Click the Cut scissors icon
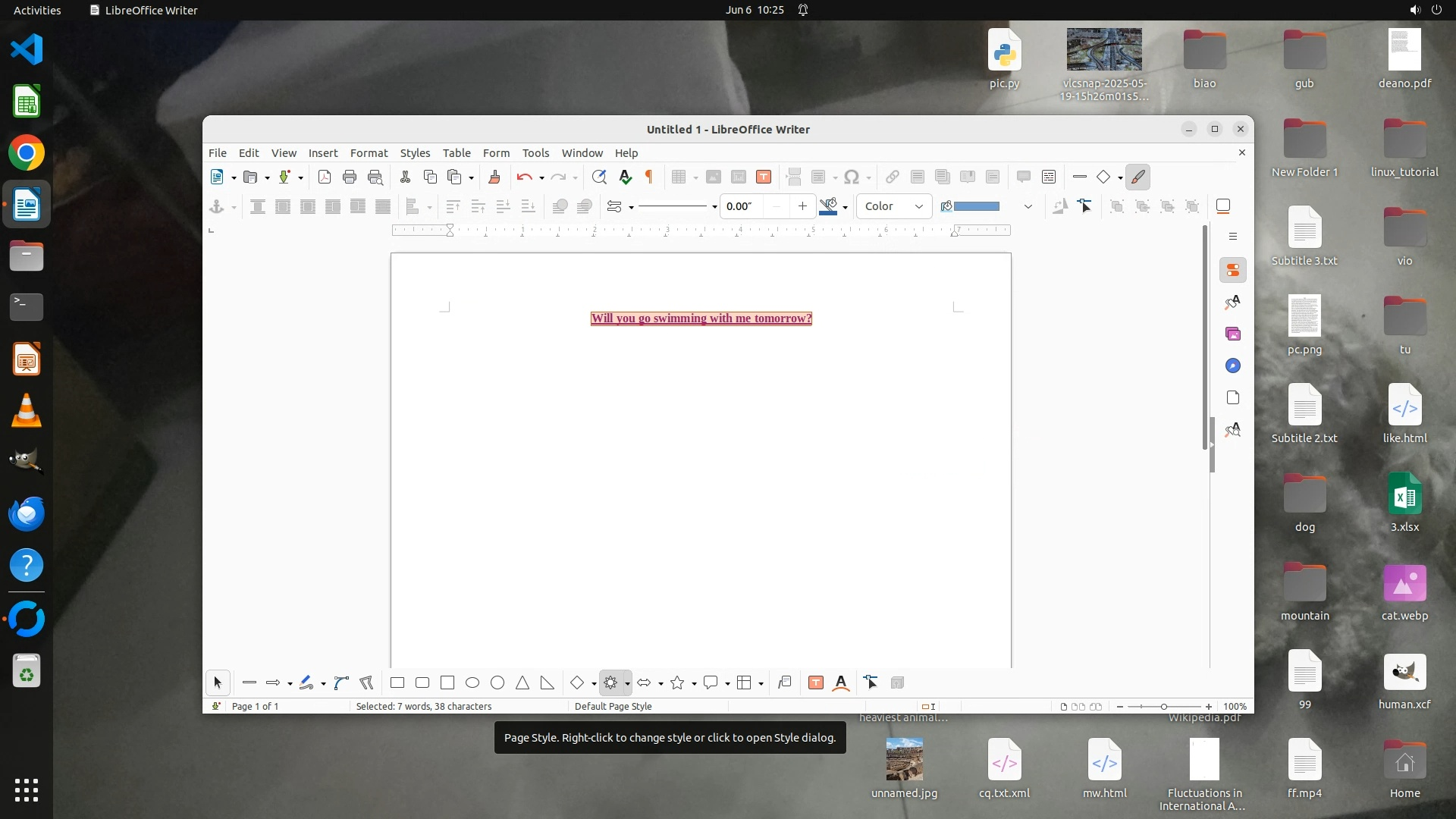 [405, 177]
